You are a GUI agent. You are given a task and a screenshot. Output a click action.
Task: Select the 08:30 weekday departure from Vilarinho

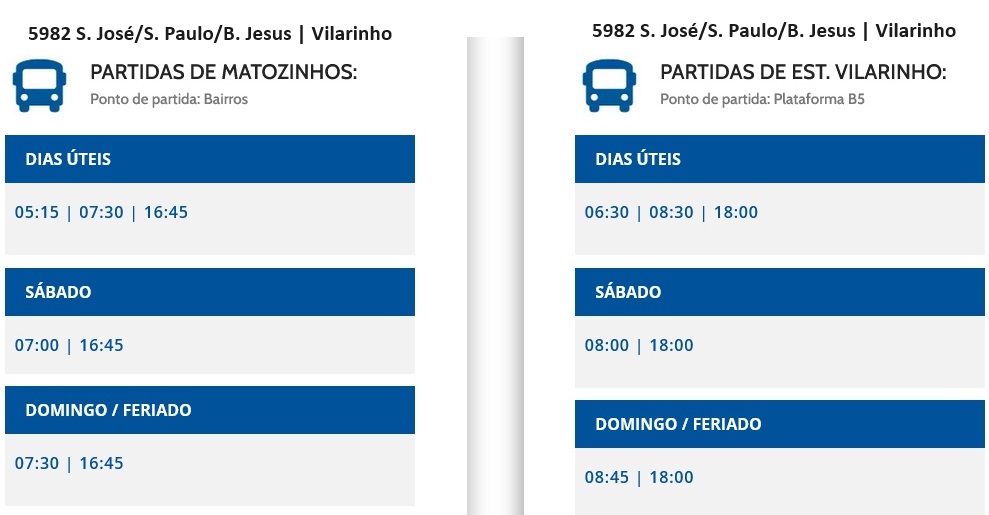[x=671, y=212]
